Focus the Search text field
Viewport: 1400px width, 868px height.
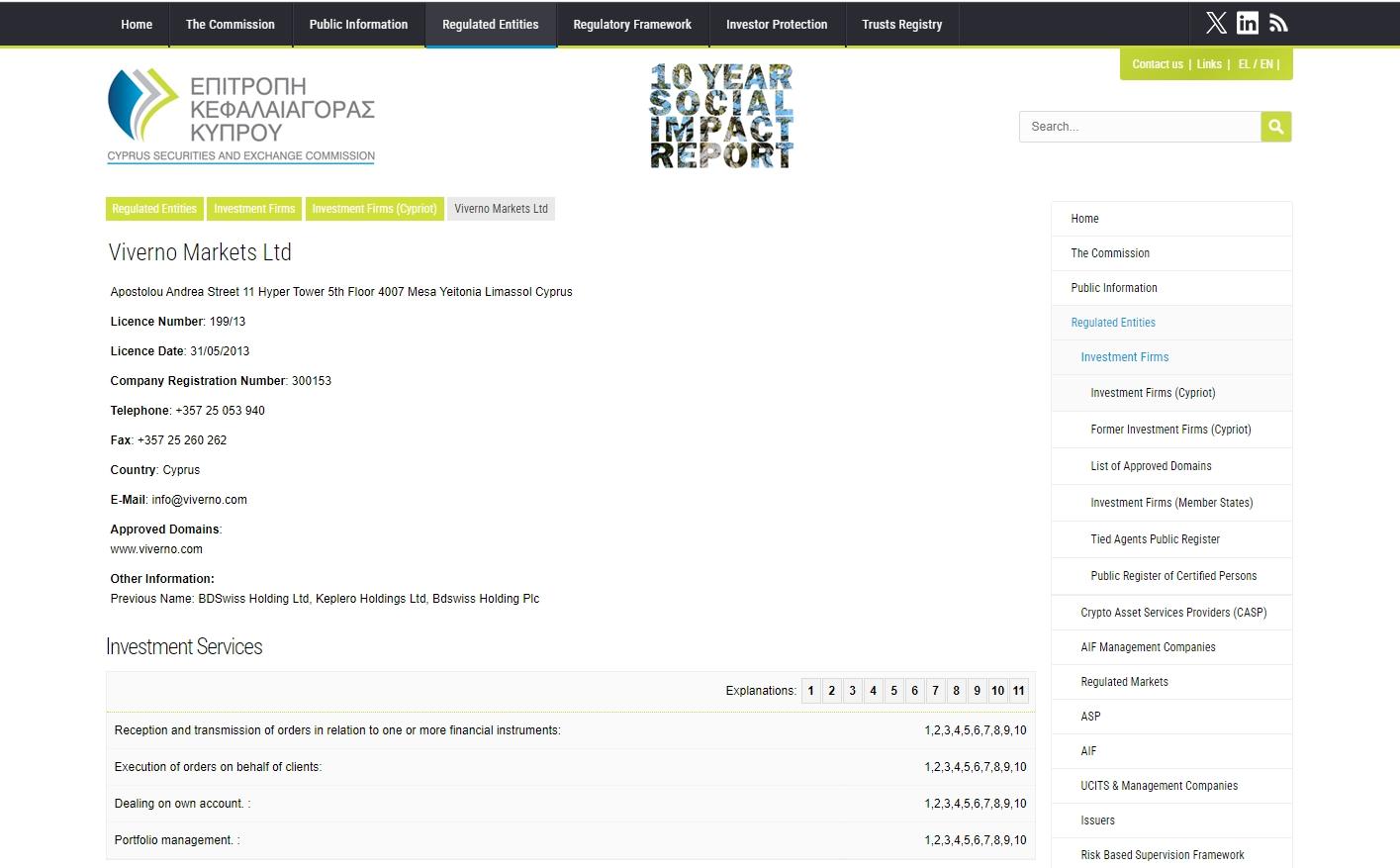coord(1140,127)
